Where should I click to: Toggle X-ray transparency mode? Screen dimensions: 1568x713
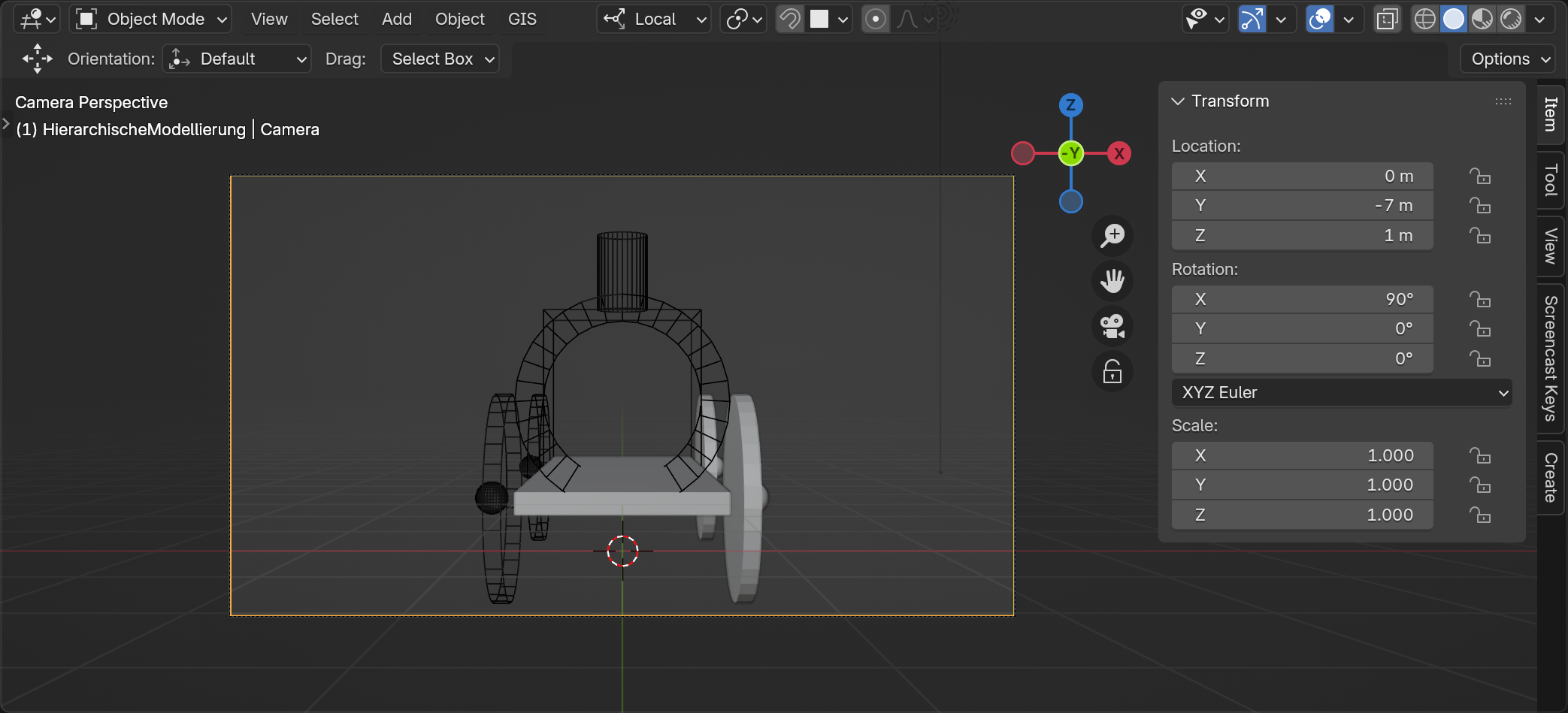click(1387, 19)
